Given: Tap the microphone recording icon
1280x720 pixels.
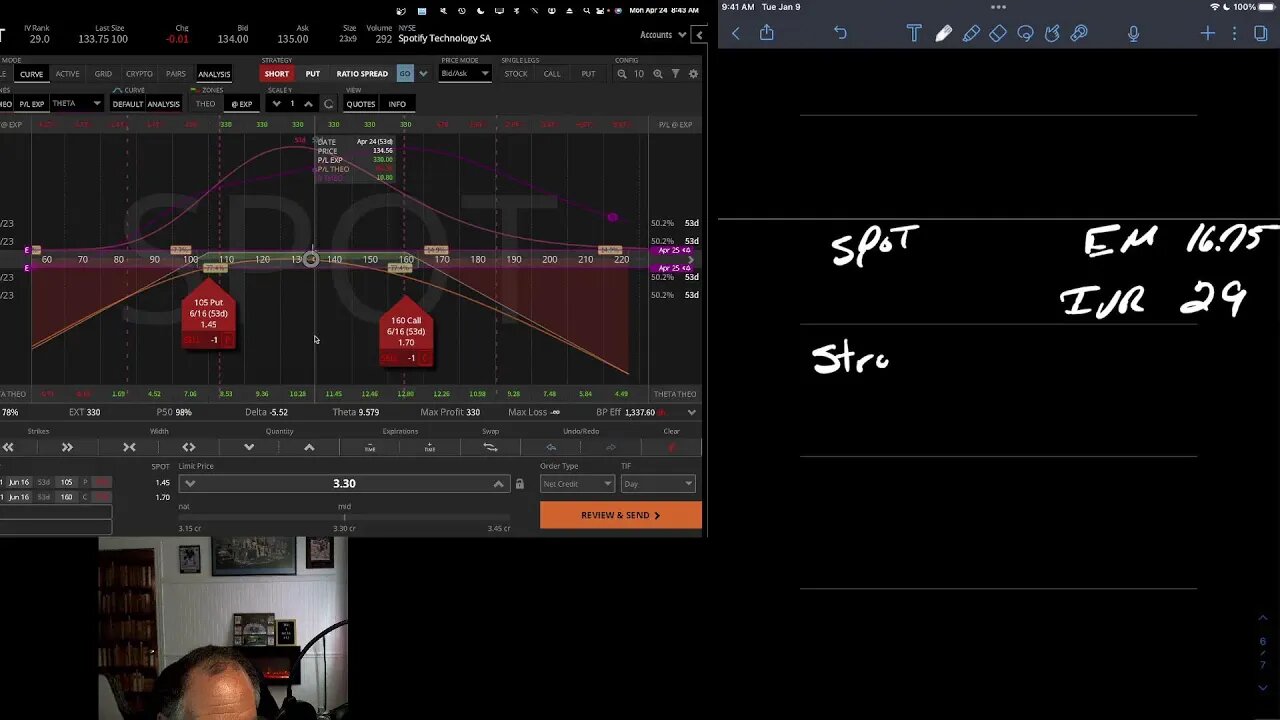Looking at the screenshot, I should pos(1133,33).
